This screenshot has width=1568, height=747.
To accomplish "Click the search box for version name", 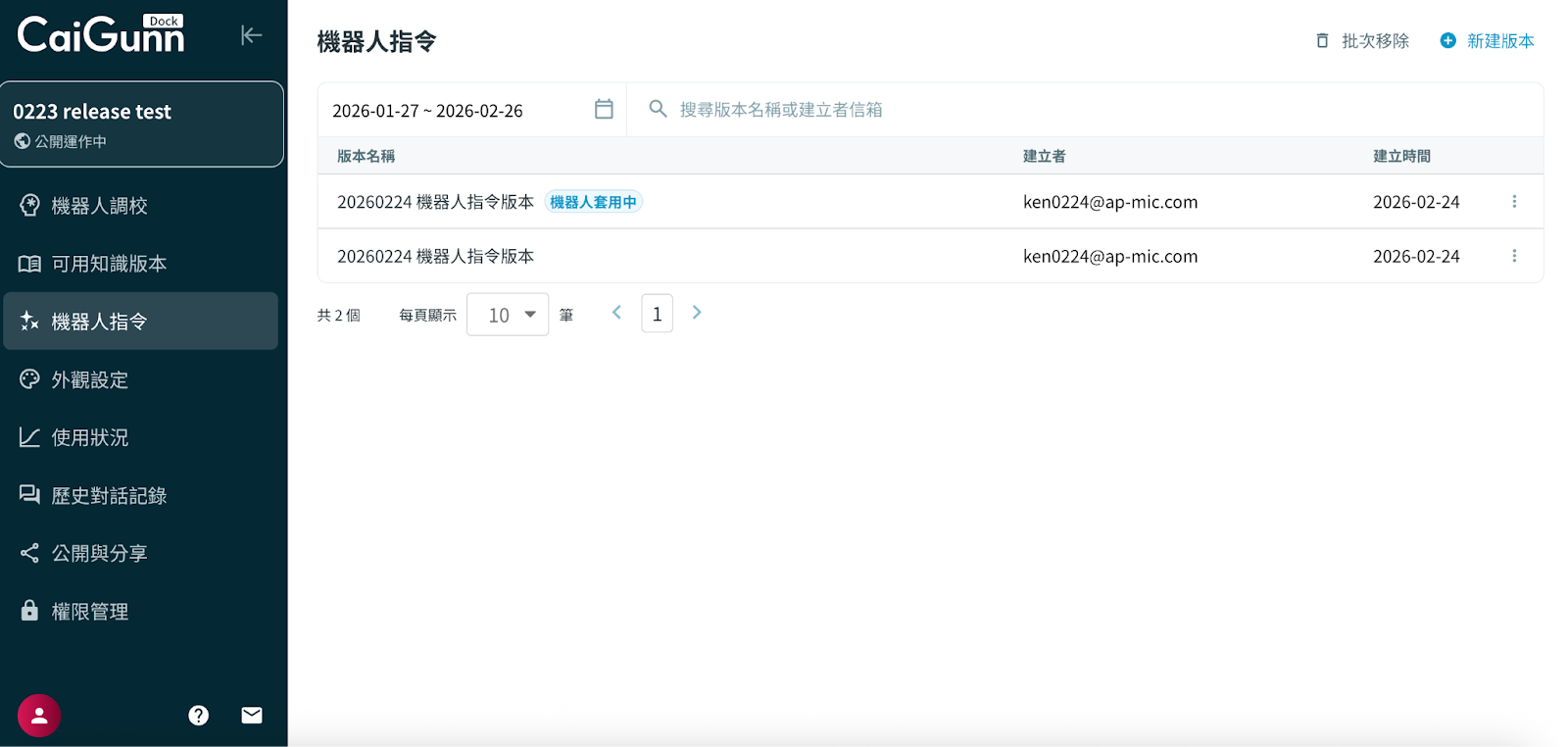I will coord(1078,110).
